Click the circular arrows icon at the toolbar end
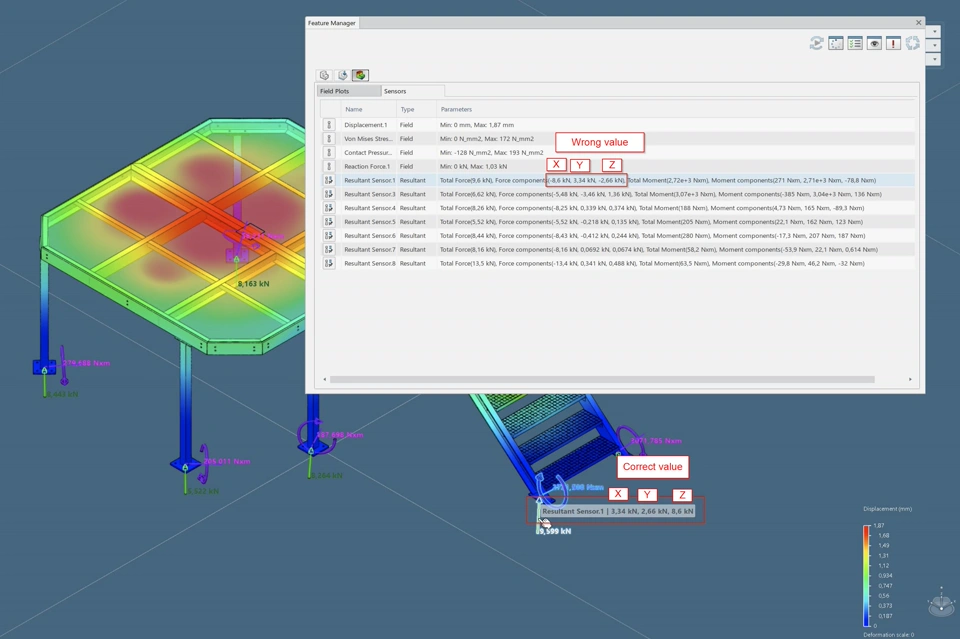The width and height of the screenshot is (960, 639). [x=913, y=43]
